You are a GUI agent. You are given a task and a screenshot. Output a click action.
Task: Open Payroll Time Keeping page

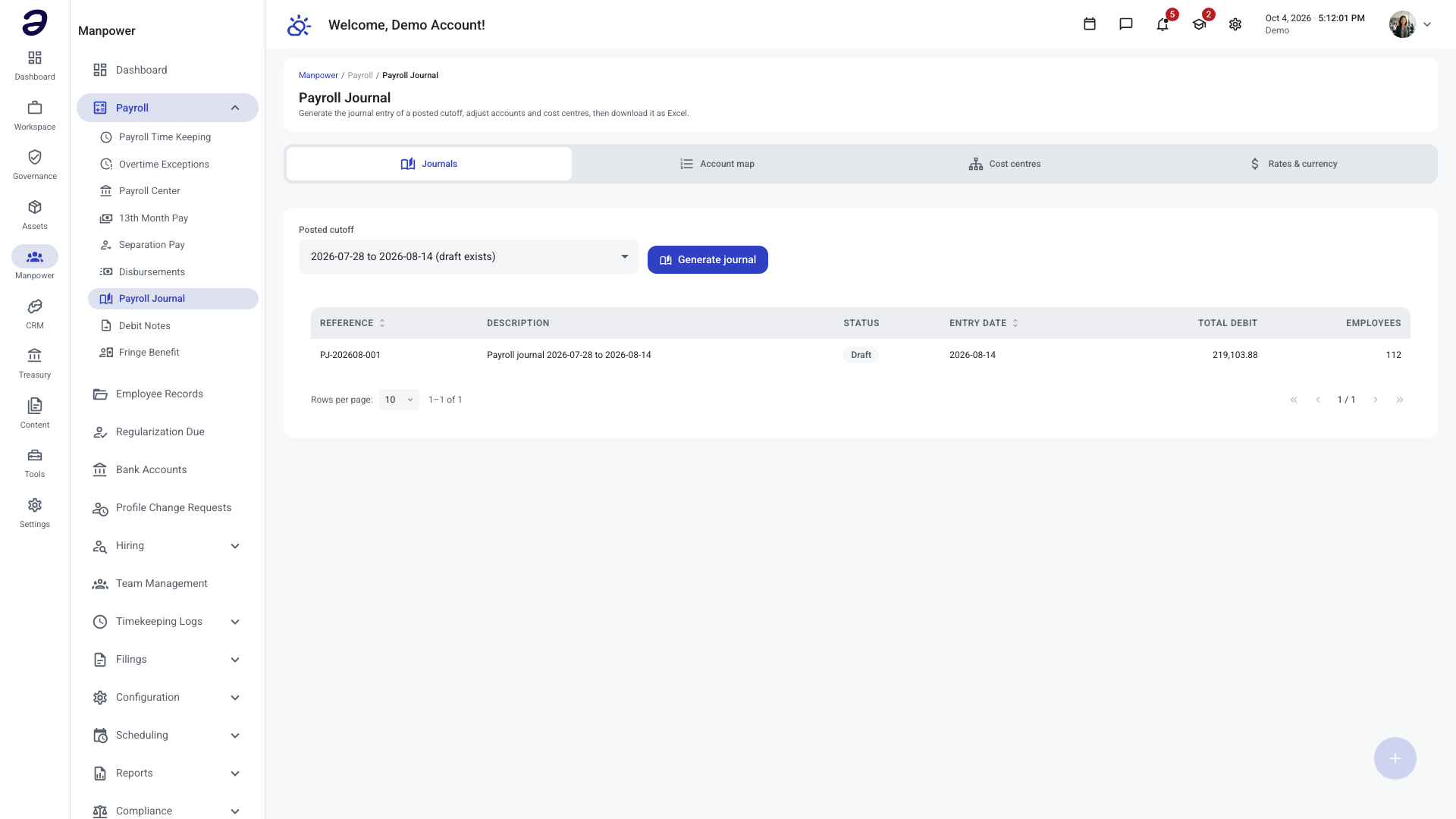[173, 137]
